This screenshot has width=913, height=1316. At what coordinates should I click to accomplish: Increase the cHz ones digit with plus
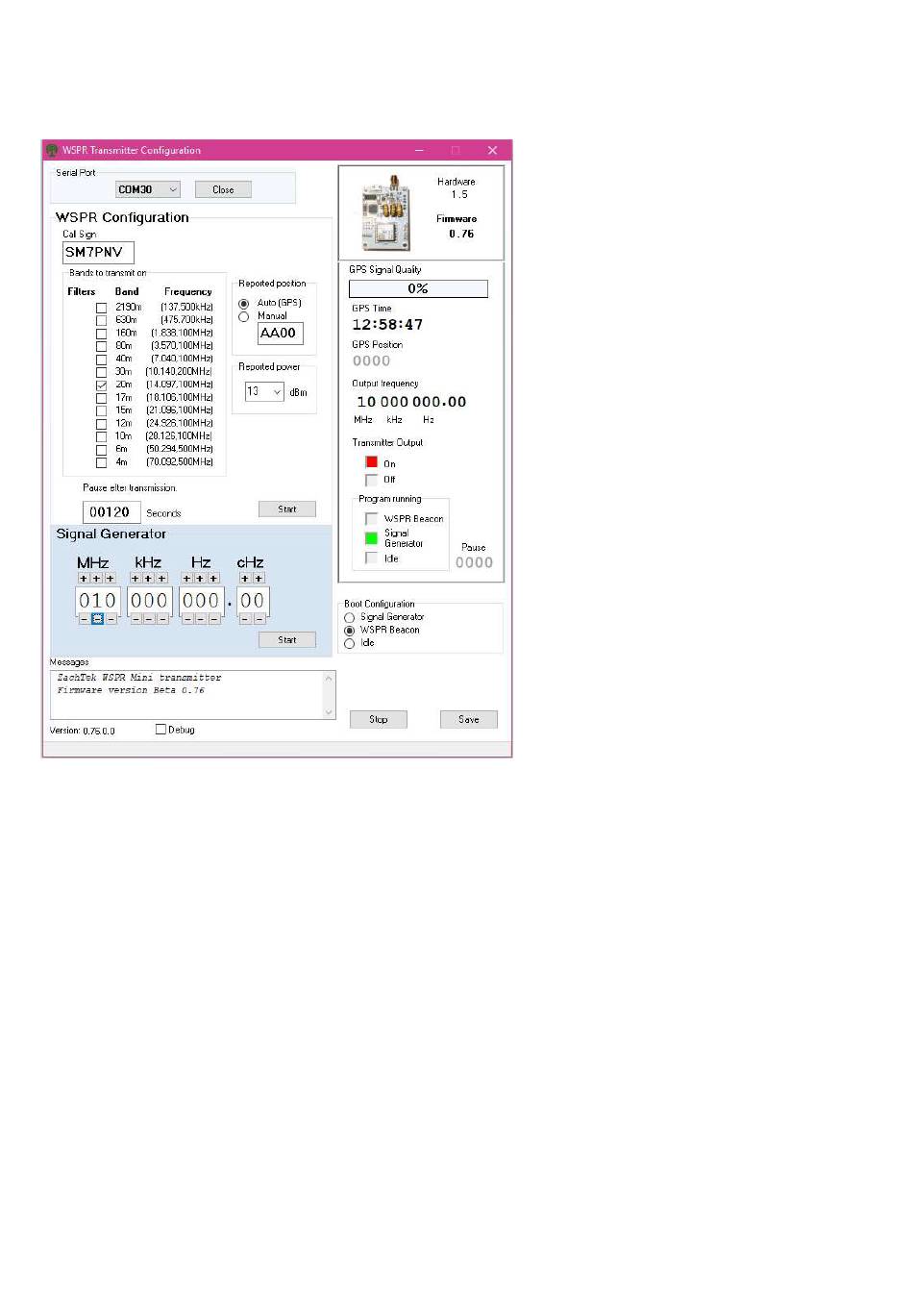point(259,579)
